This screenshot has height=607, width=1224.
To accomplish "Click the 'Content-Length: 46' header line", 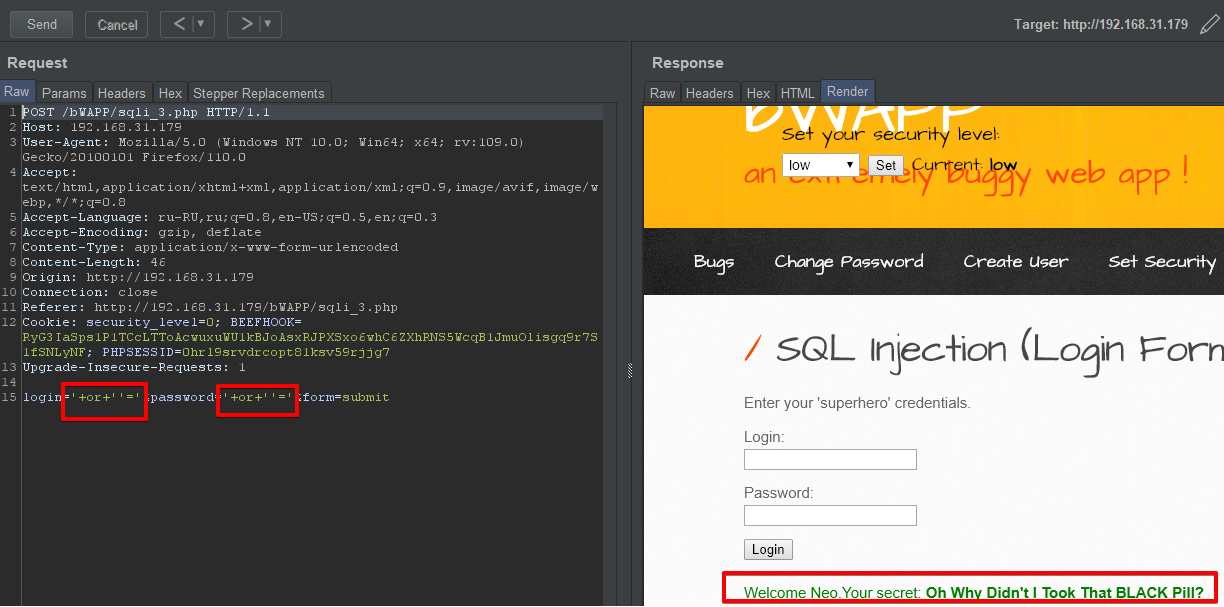I will 94,262.
